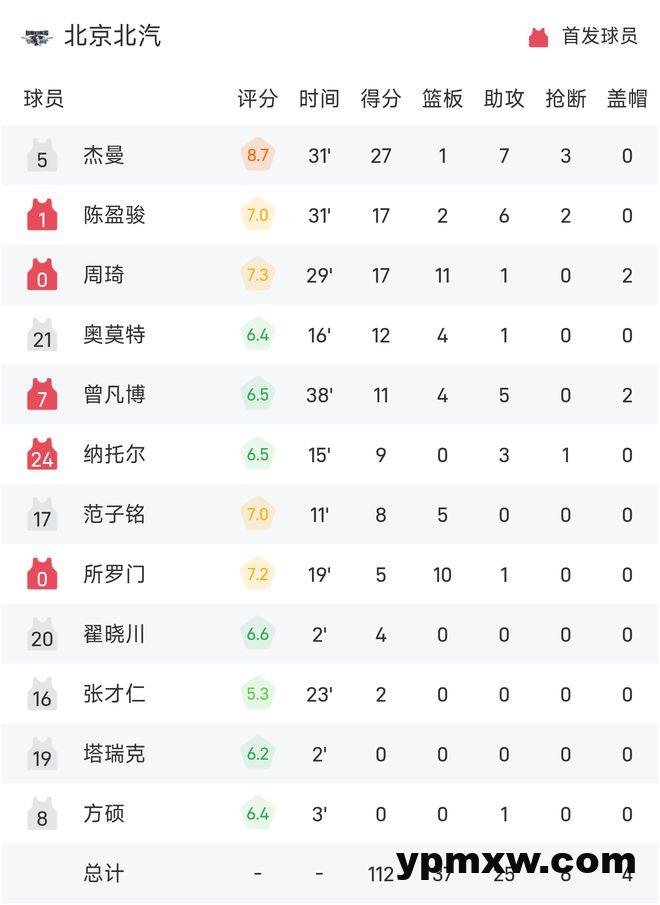Click the 北京北汽 team logo icon
This screenshot has width=660, height=905.
pyautogui.click(x=37, y=37)
